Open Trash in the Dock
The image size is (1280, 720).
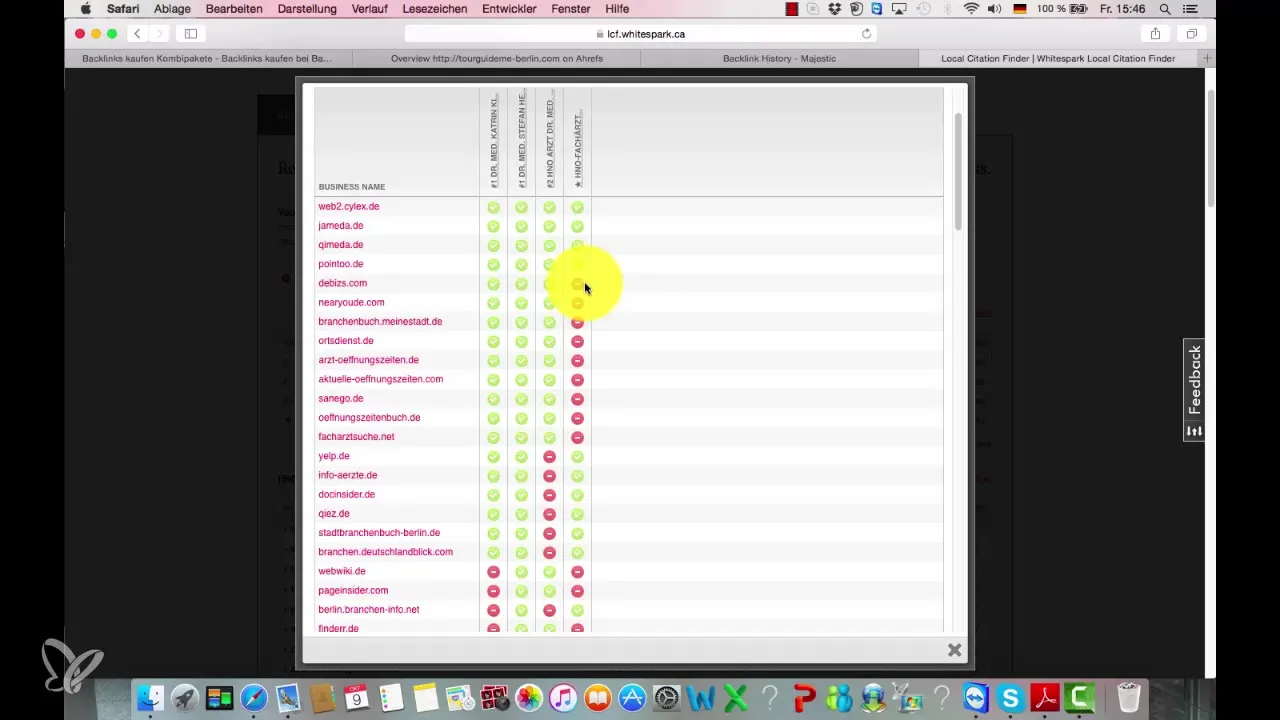click(x=1129, y=697)
